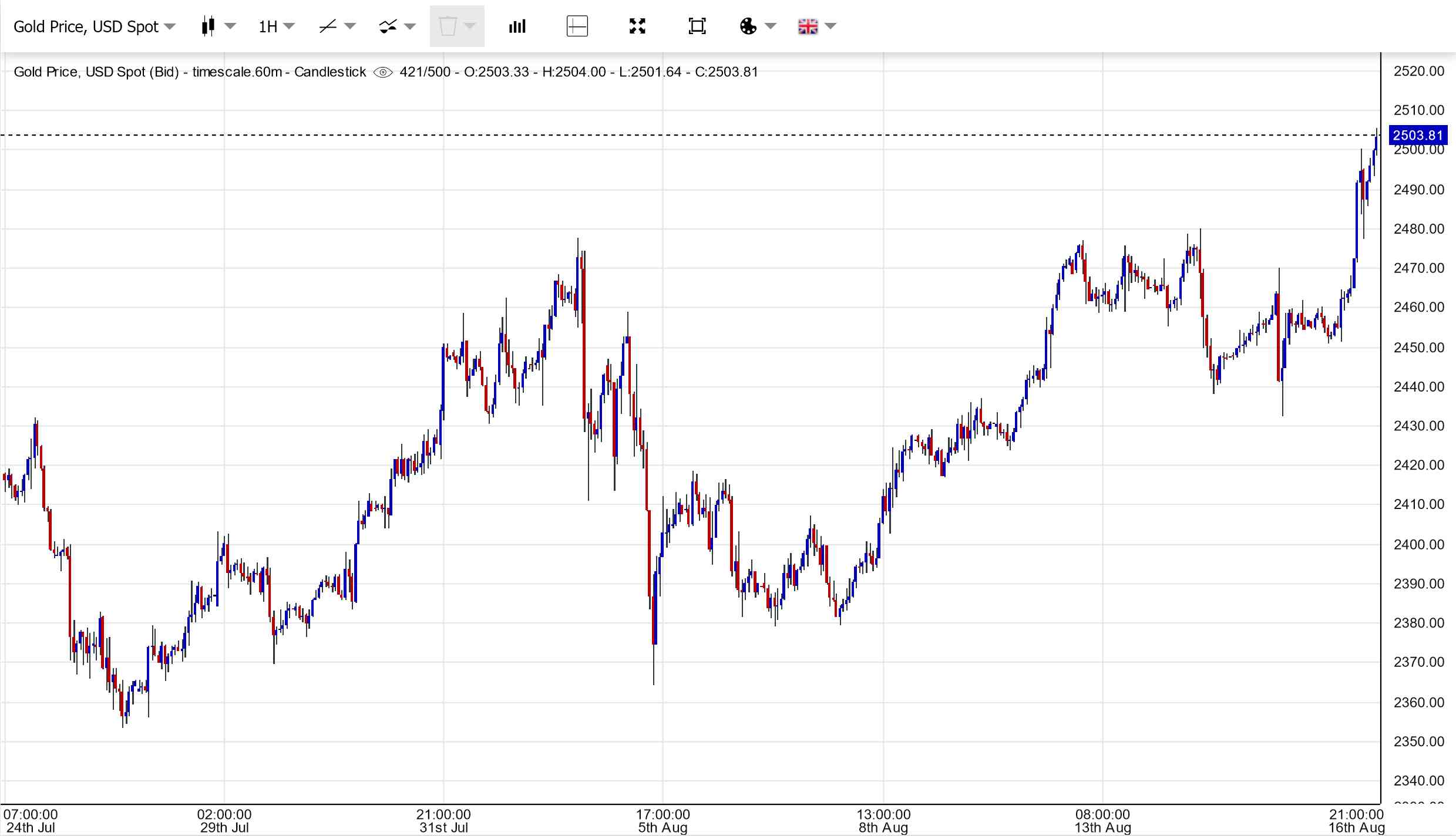The image size is (1456, 836).
Task: Click the trash delete drawings icon
Action: (x=448, y=26)
